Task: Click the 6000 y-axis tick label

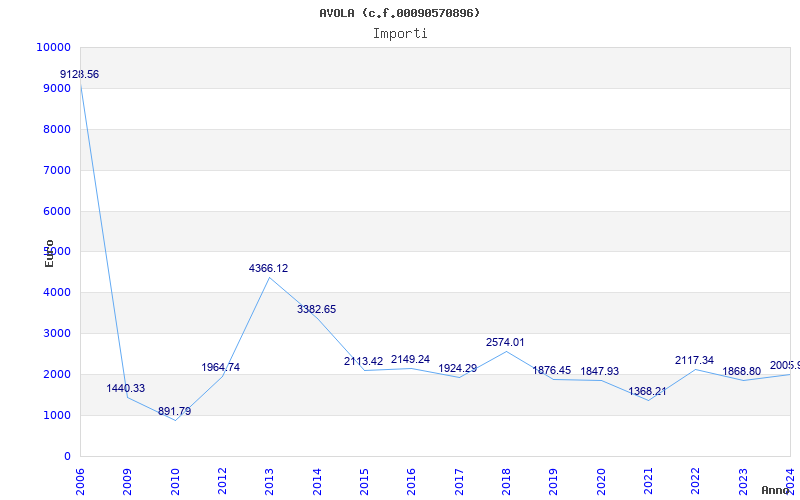Action: point(56,211)
